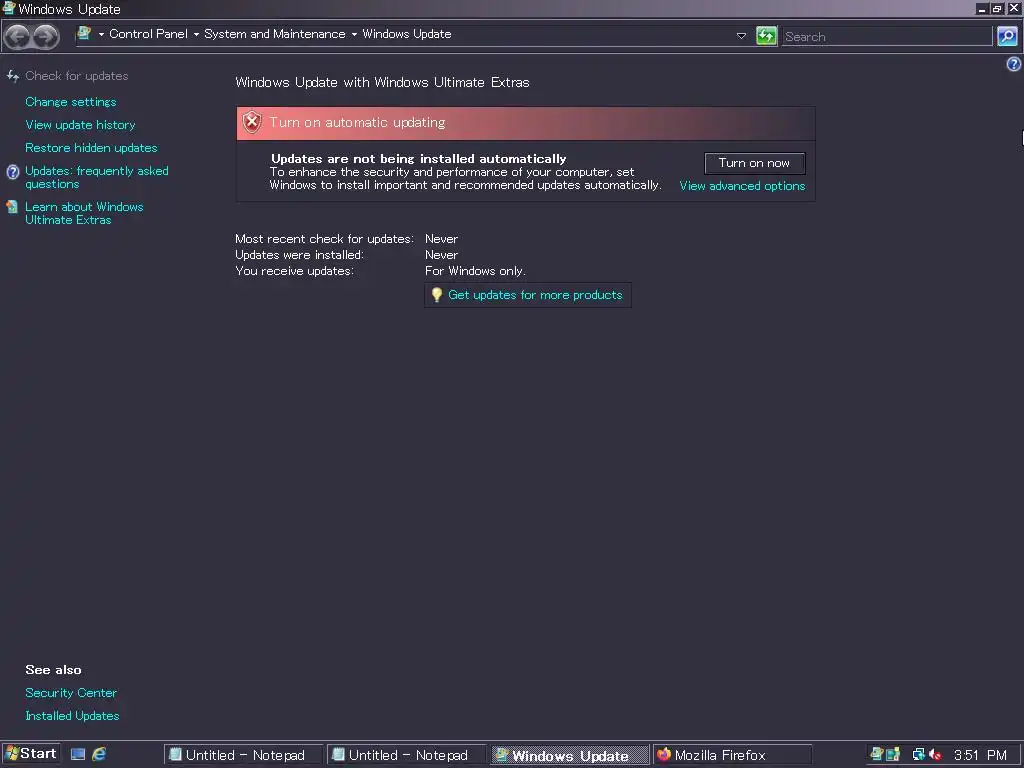Switch to second Untitled - Notepad taskbar item
Screen dimensions: 1024x768
click(x=406, y=755)
